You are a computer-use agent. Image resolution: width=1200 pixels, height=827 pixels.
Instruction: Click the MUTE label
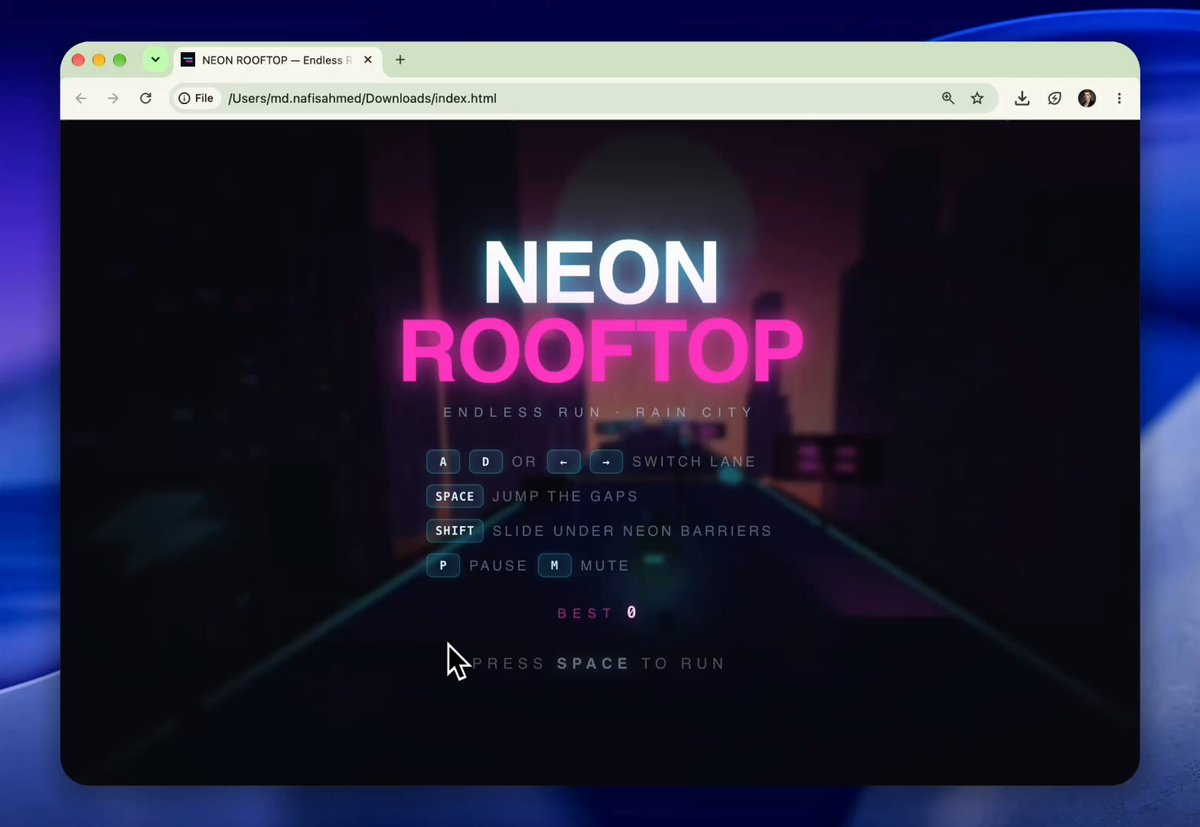(x=605, y=566)
